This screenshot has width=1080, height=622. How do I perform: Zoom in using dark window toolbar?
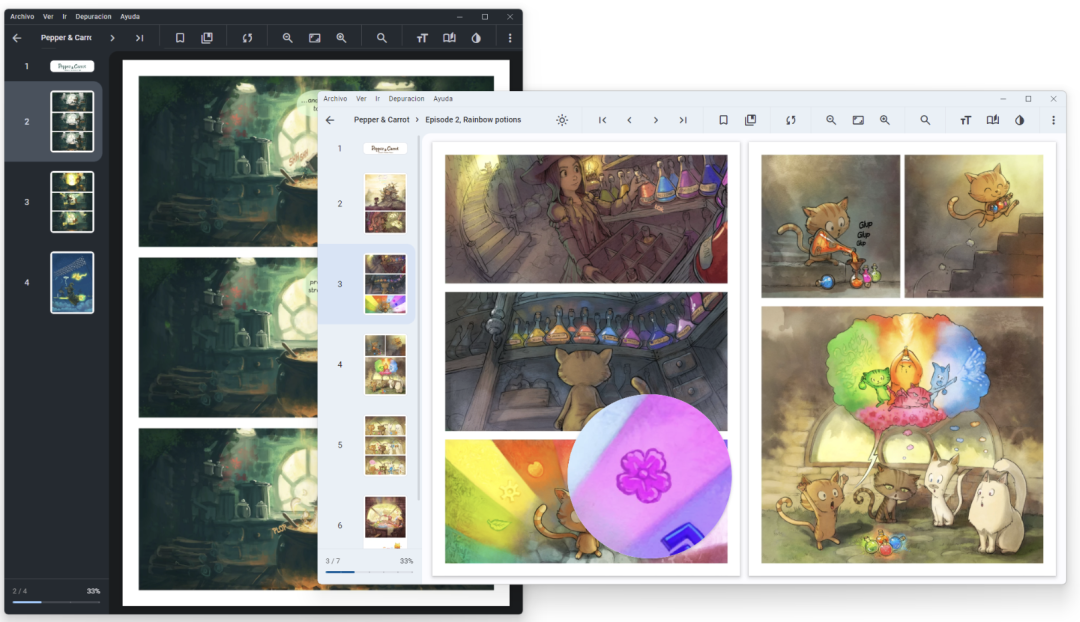point(342,38)
